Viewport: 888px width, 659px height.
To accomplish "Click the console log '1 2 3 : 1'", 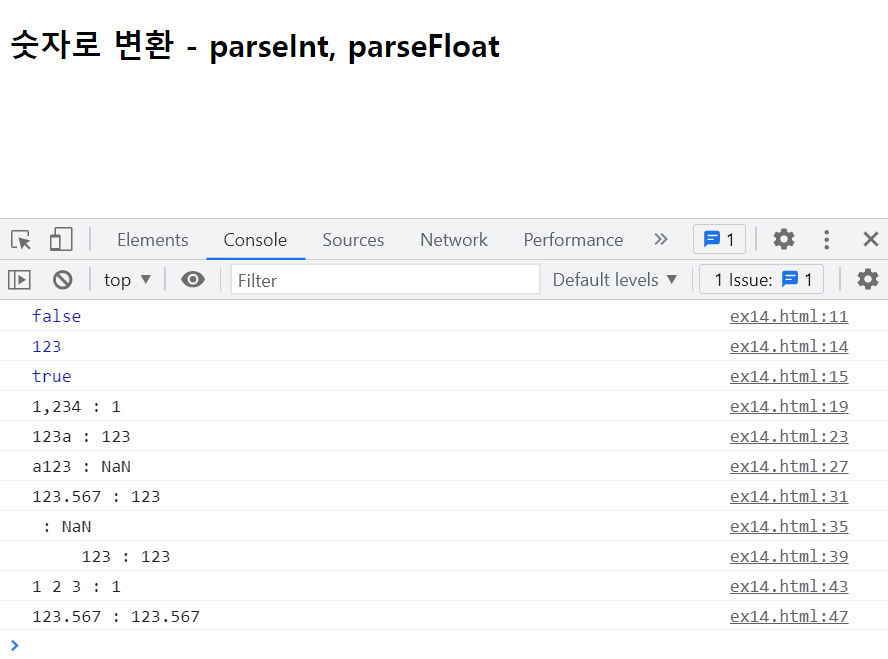I will click(76, 587).
